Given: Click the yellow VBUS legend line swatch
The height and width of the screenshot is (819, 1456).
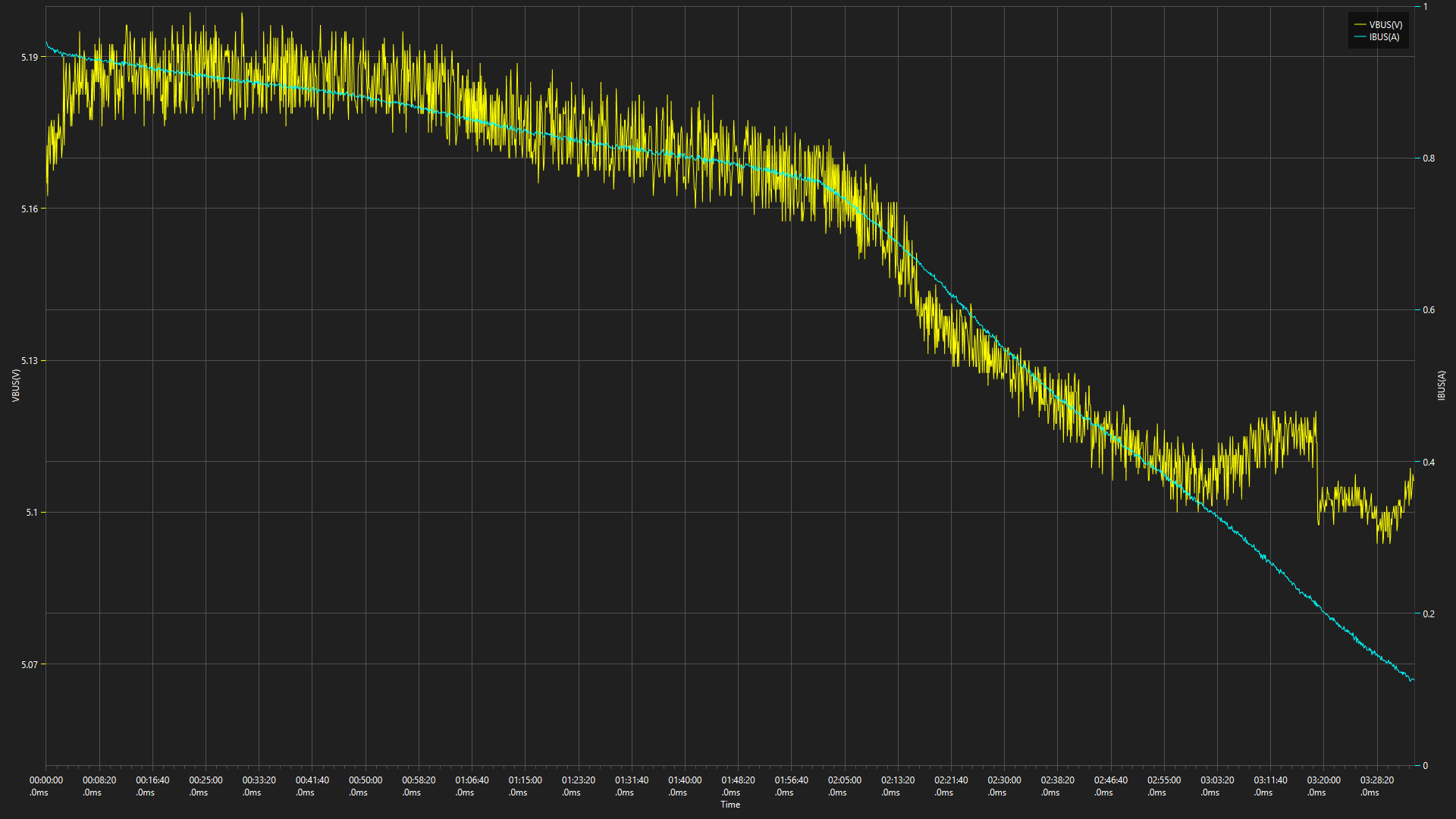Looking at the screenshot, I should [x=1360, y=25].
